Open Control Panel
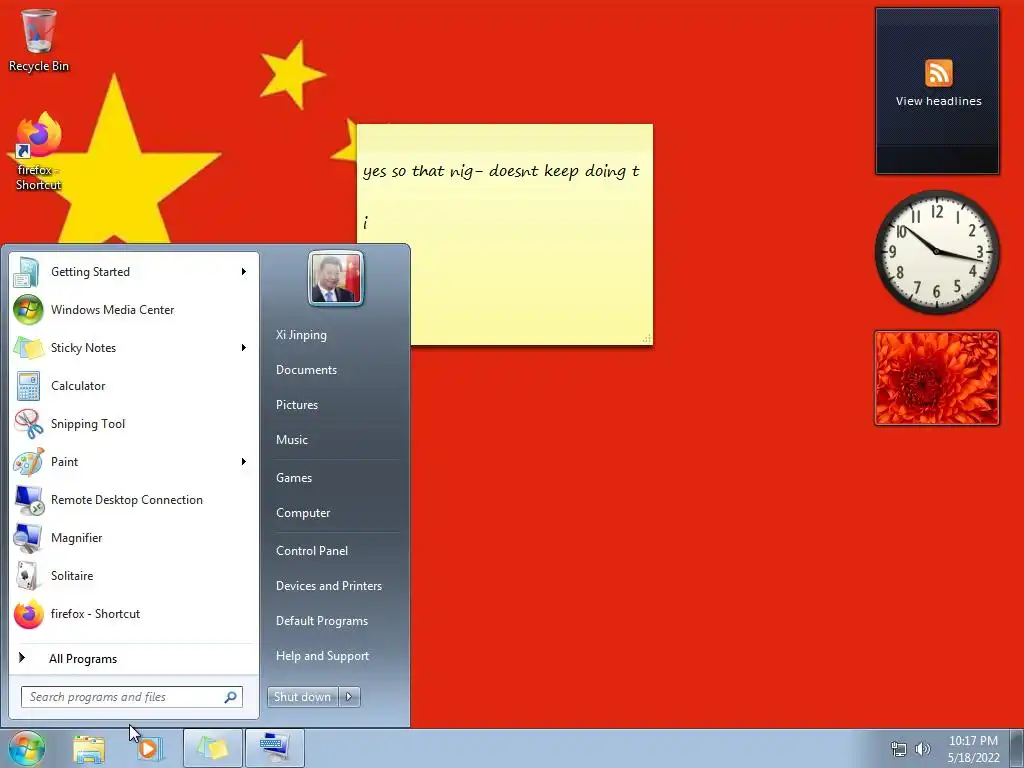The image size is (1024, 768). pyautogui.click(x=312, y=551)
